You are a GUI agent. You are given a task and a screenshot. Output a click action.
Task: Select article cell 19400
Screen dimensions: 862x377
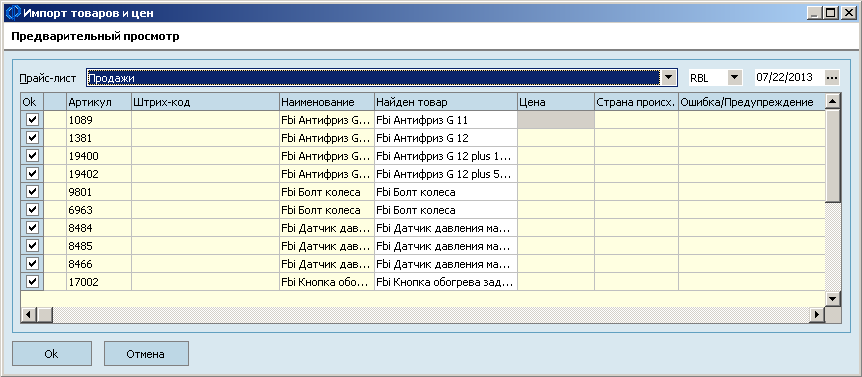[x=98, y=156]
